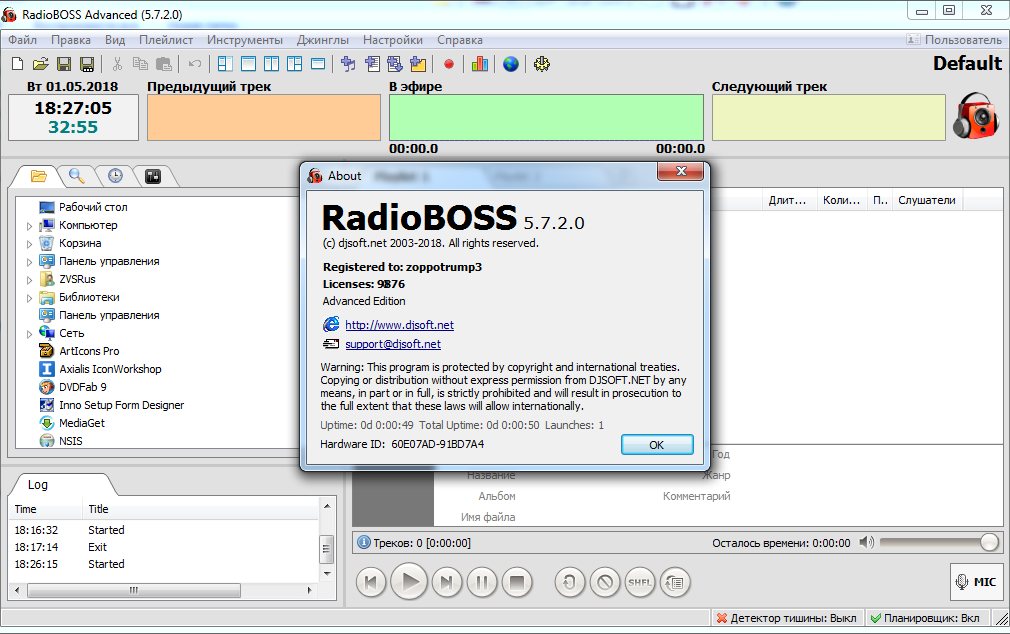Expand the Компьютер tree node
Screen dimensions: 1010x634
click(x=29, y=226)
